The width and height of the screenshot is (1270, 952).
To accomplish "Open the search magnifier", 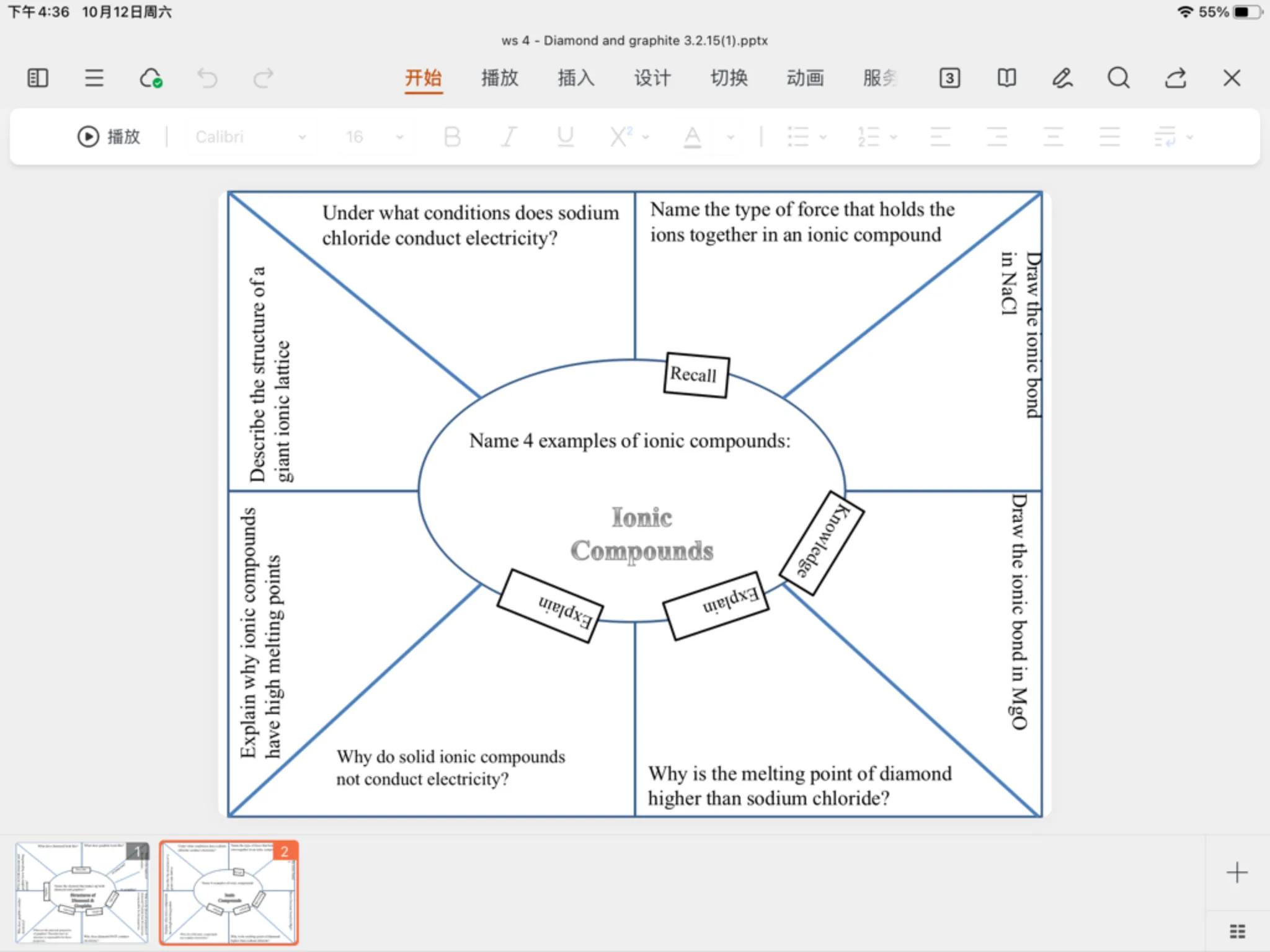I will coord(1119,78).
